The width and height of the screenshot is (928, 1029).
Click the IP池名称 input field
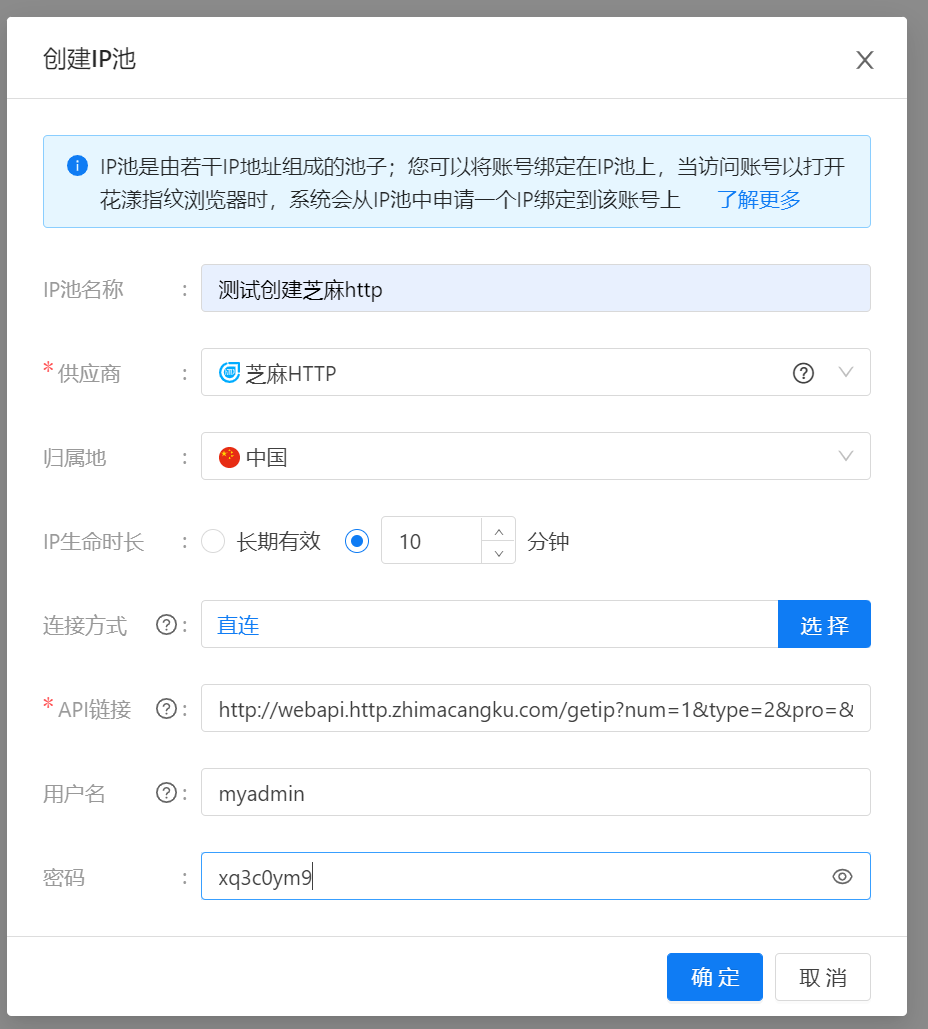(x=536, y=288)
